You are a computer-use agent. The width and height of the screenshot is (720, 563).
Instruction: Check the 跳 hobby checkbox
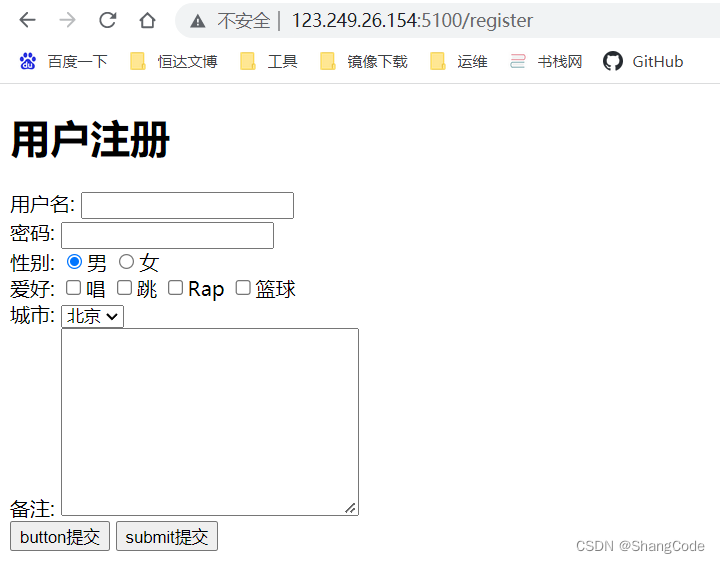click(x=124, y=288)
